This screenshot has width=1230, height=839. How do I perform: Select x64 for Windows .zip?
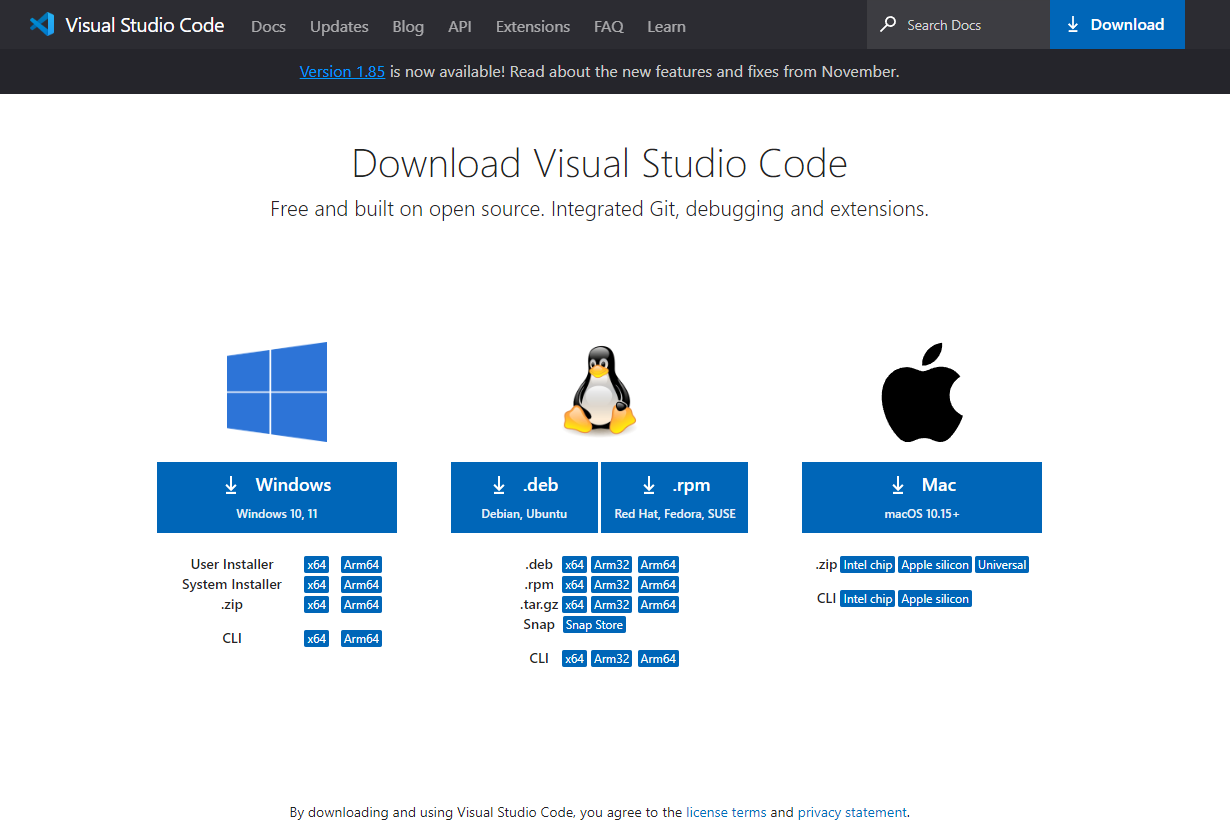click(317, 605)
